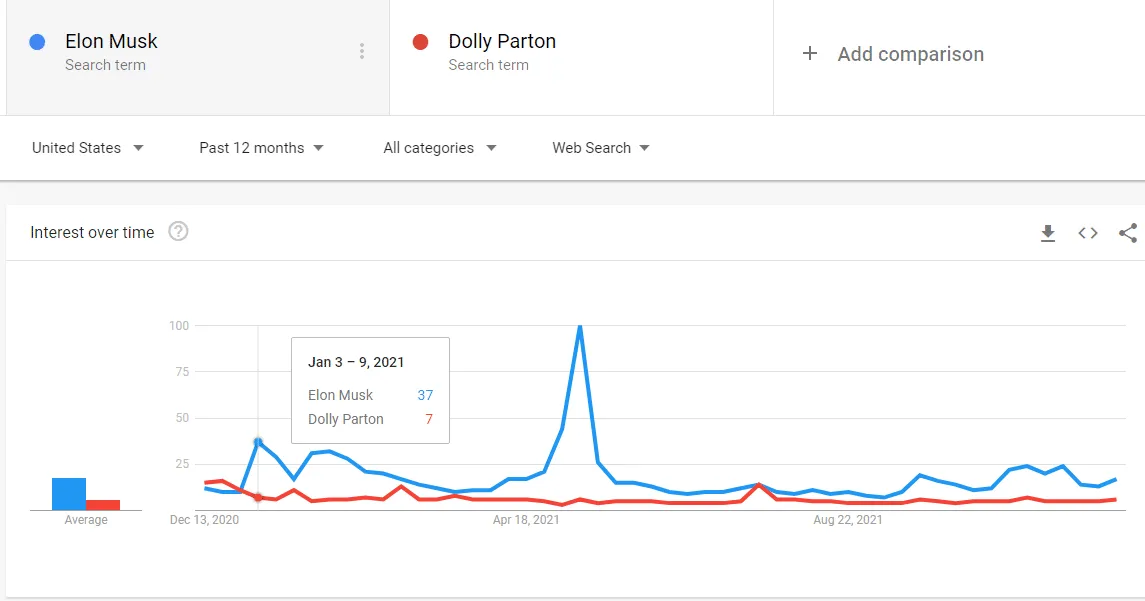
Task: Click the red Average bar
Action: coord(103,505)
